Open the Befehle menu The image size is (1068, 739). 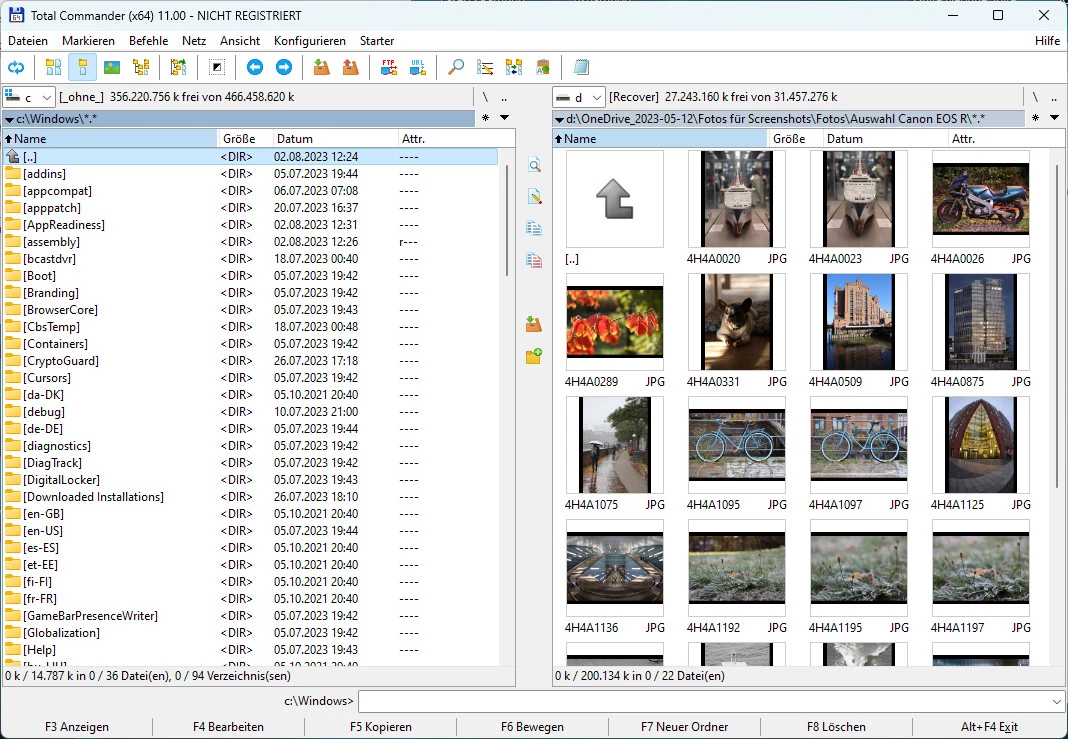[x=148, y=41]
